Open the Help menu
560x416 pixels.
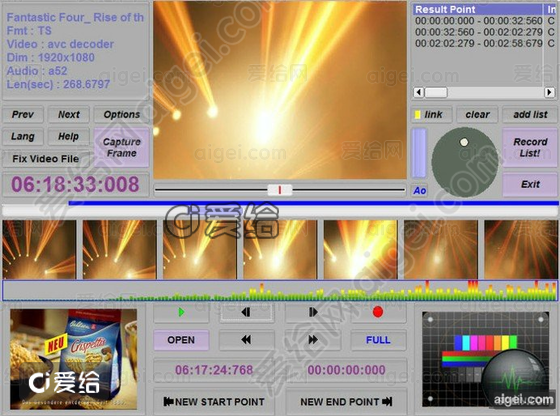[x=68, y=136]
